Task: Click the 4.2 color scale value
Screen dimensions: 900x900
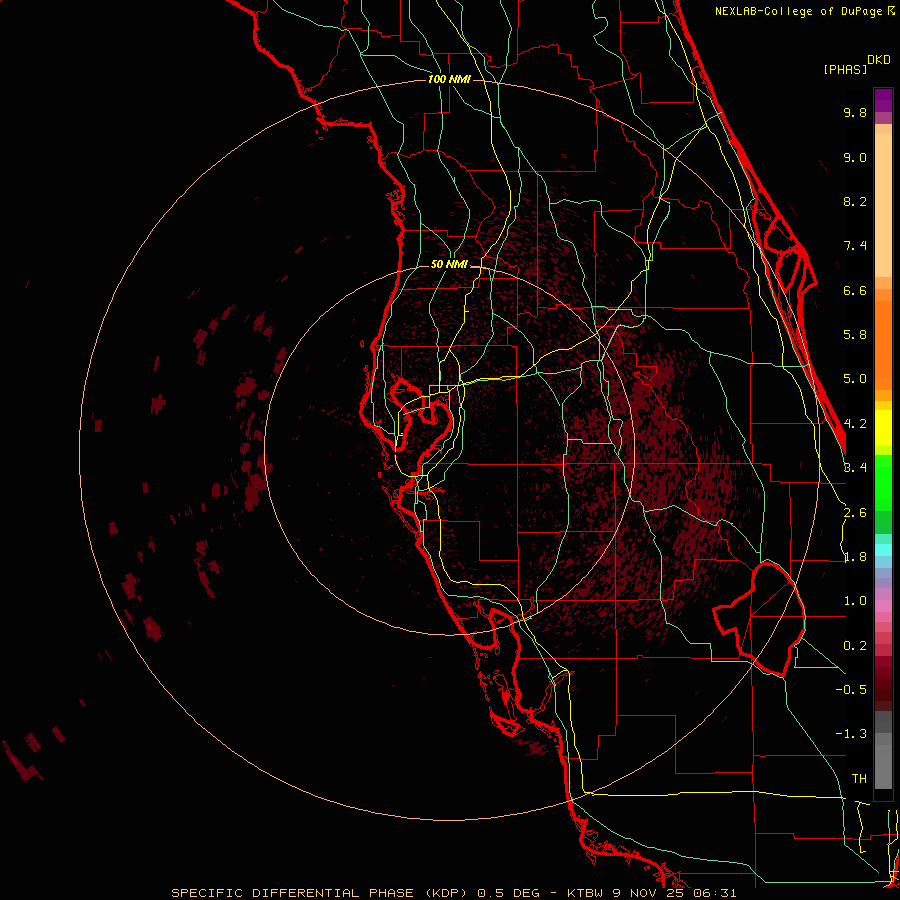Action: pos(855,424)
